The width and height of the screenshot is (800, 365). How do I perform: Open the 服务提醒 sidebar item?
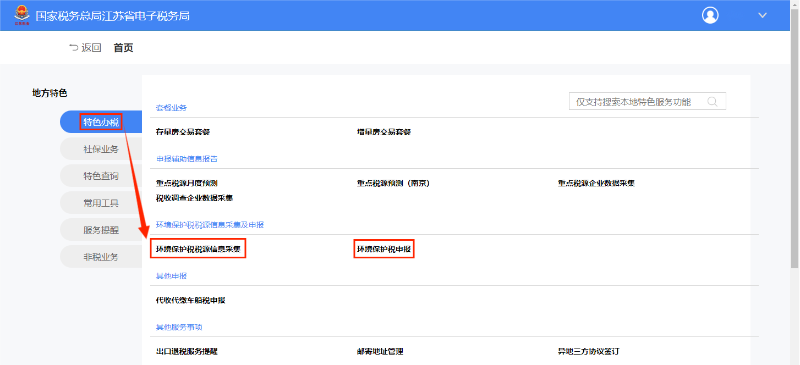tap(101, 230)
